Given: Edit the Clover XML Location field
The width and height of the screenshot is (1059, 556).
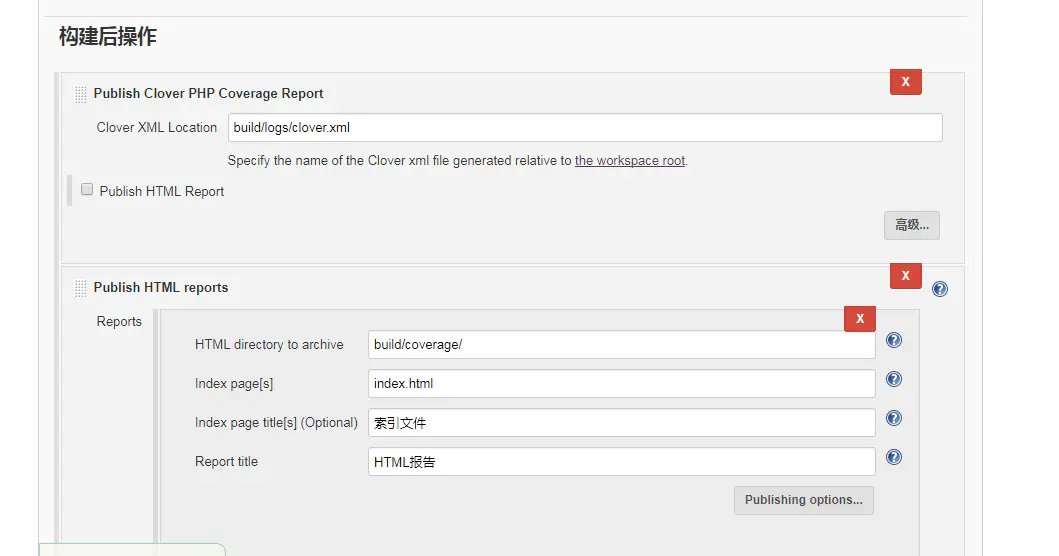Looking at the screenshot, I should coord(585,128).
